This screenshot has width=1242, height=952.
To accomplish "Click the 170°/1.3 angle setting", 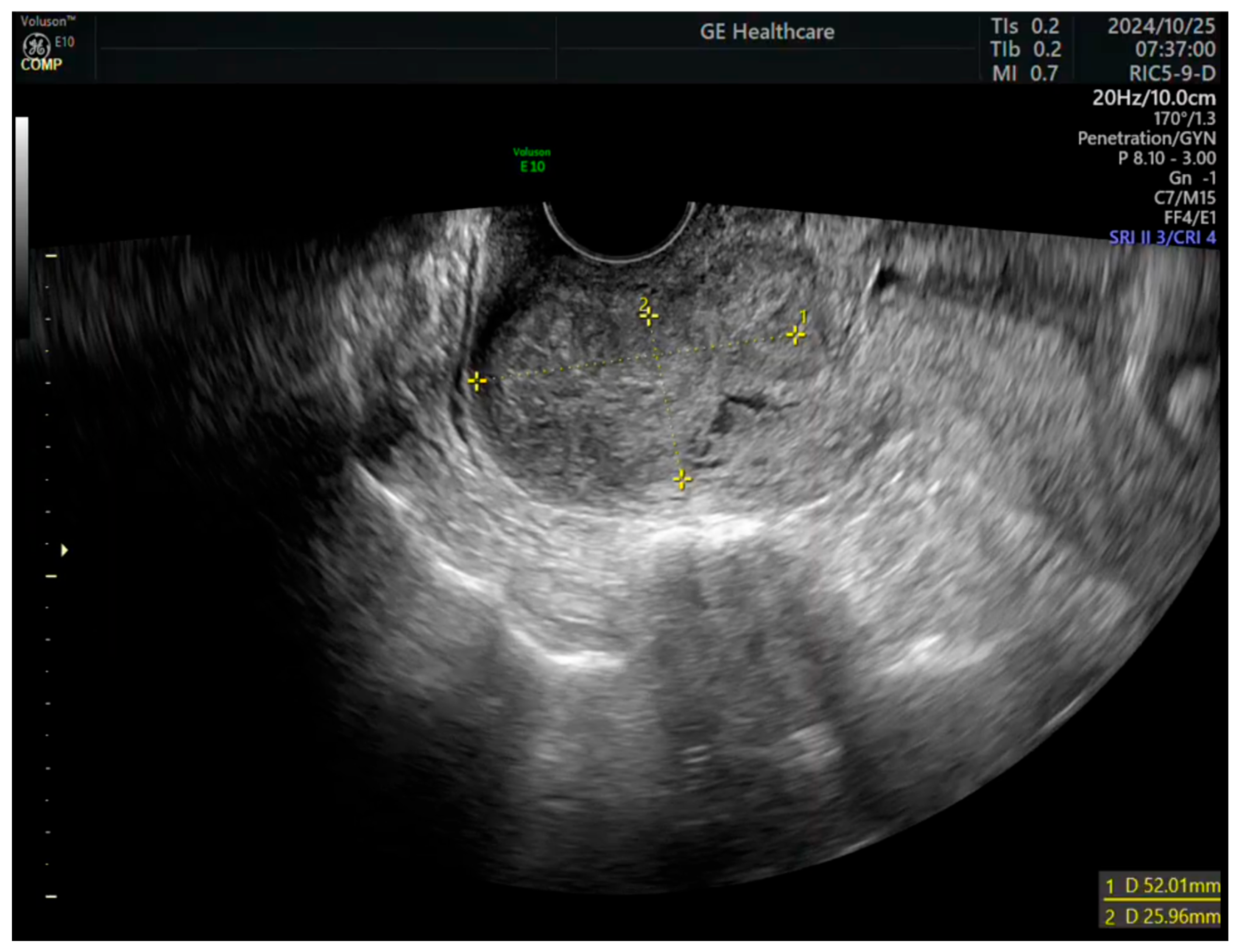I will [1184, 118].
